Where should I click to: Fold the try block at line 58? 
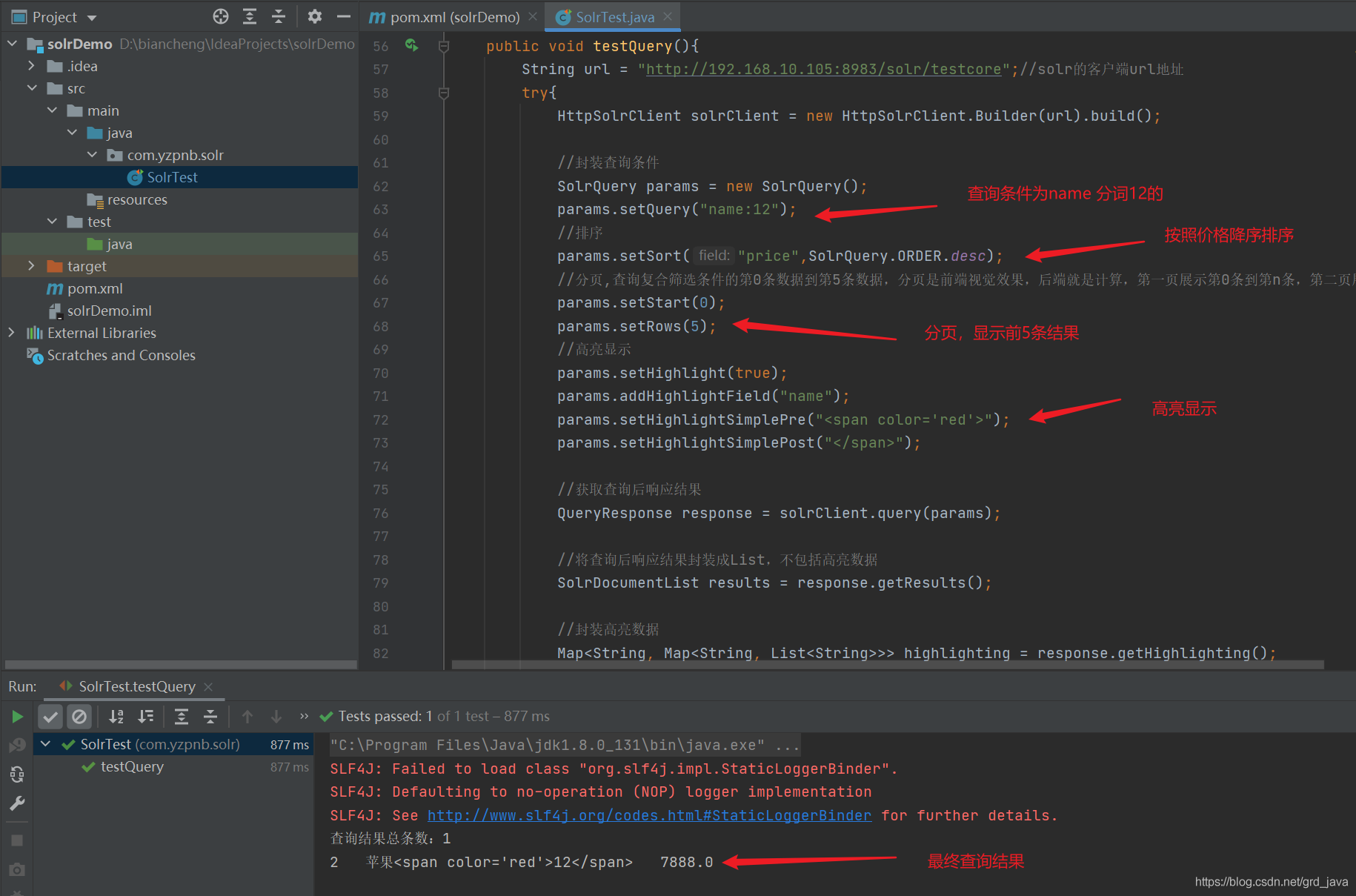click(444, 93)
